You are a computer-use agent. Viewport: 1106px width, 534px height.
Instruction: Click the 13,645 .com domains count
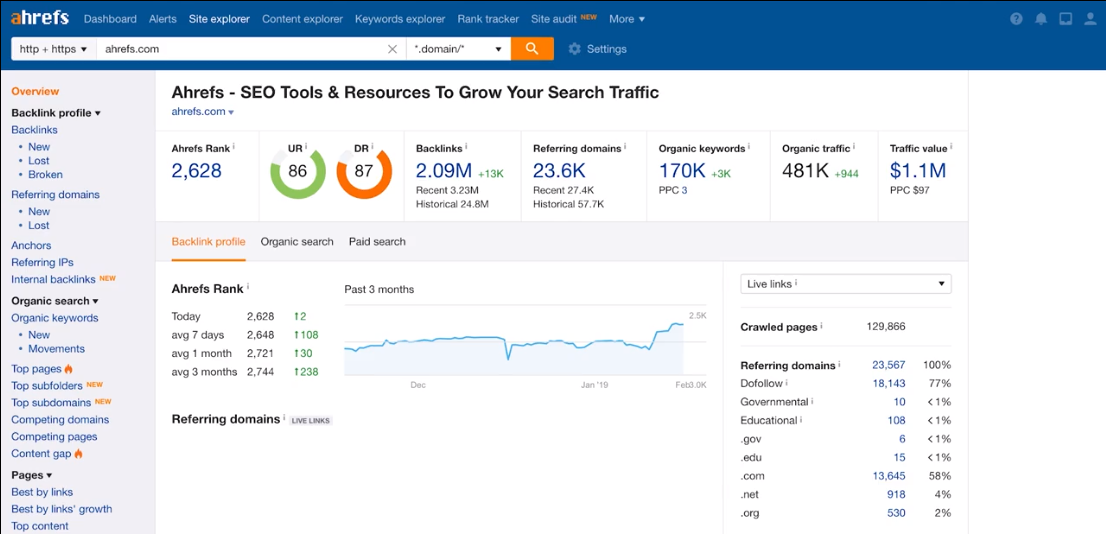(x=889, y=476)
